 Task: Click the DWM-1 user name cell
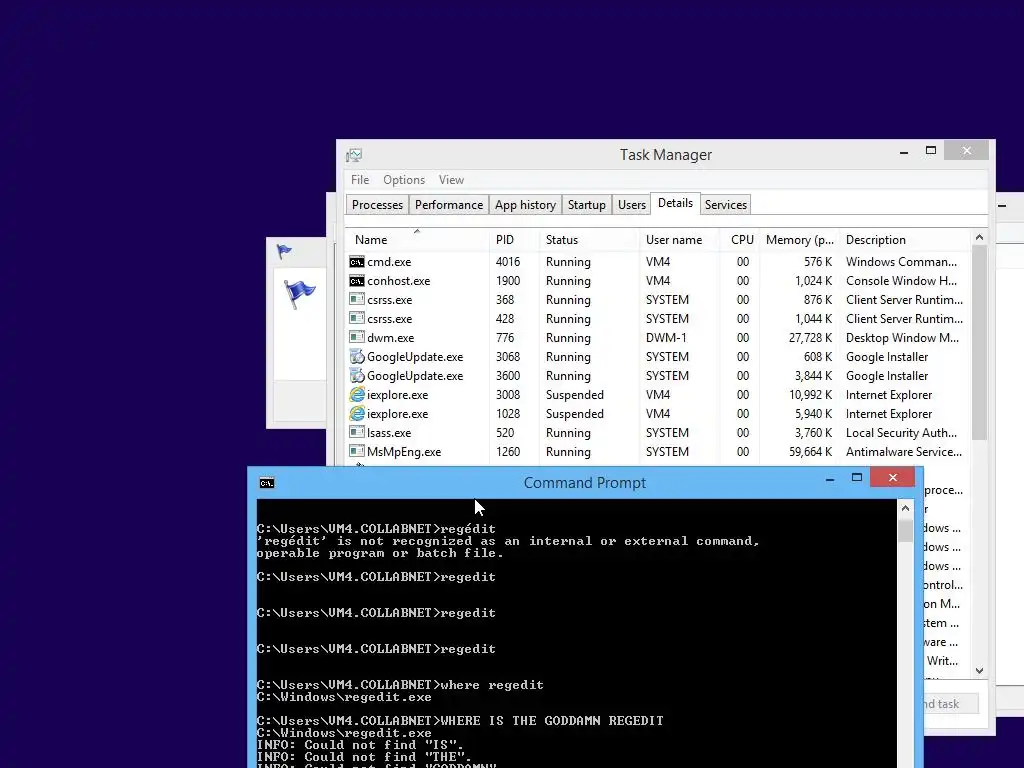tap(666, 338)
